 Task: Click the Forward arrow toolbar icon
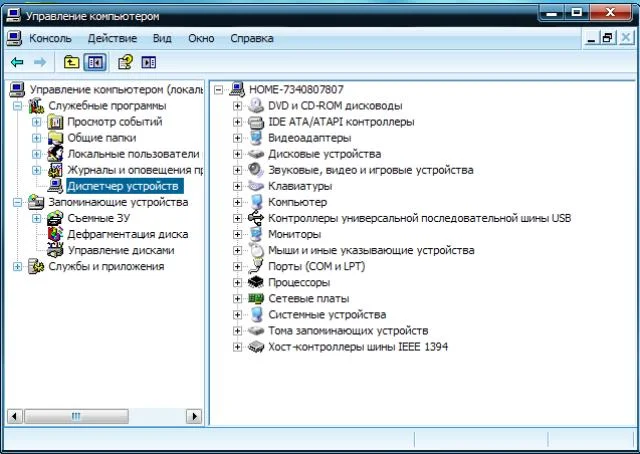pos(40,62)
